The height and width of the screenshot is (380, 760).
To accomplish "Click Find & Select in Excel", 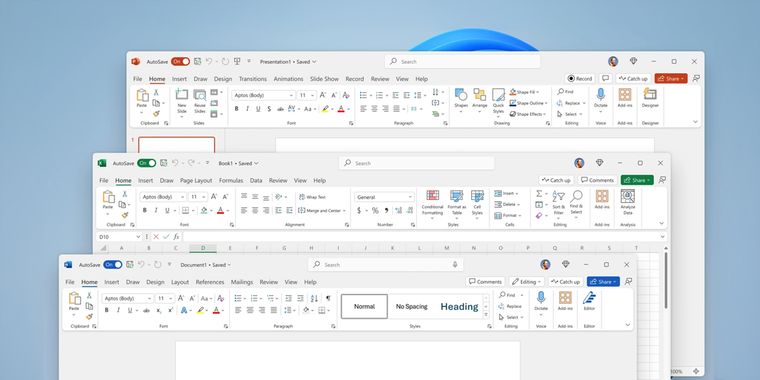I will pyautogui.click(x=576, y=203).
